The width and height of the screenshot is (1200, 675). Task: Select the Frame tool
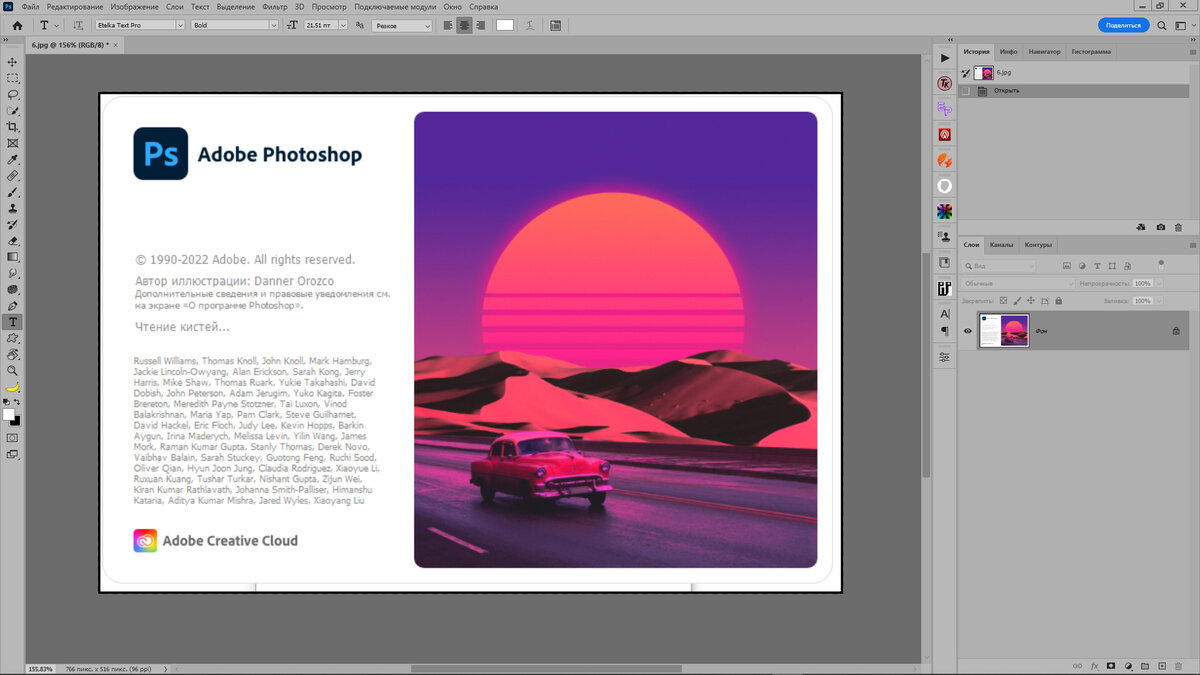tap(13, 143)
